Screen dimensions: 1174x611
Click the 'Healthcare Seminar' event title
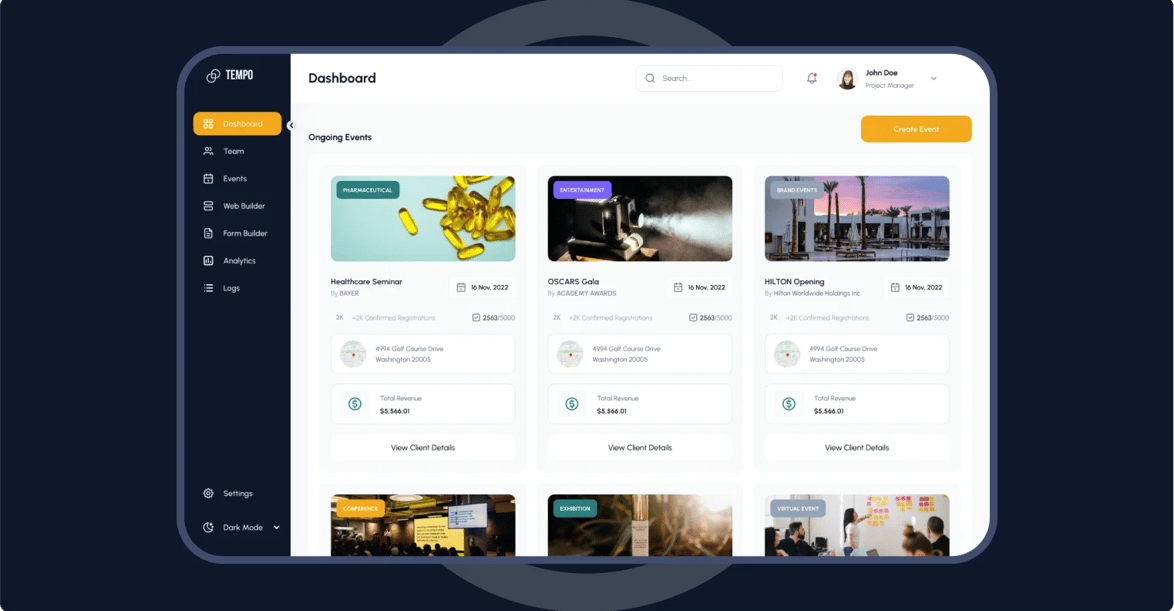point(366,282)
